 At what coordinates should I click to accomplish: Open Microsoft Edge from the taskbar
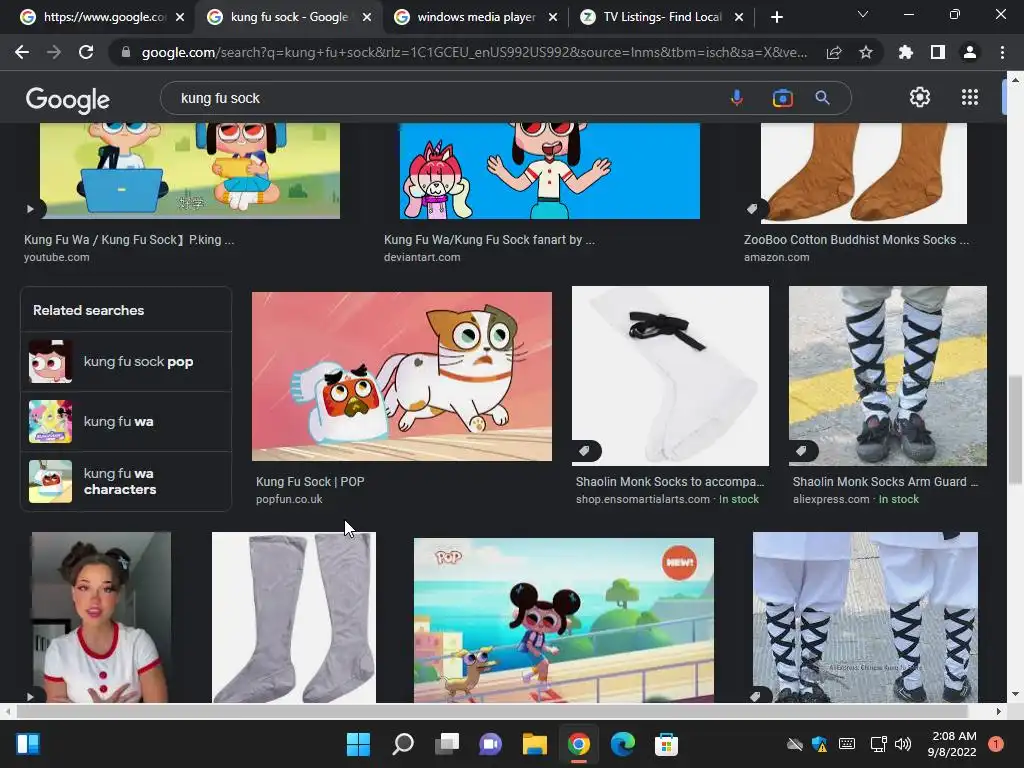click(x=622, y=744)
